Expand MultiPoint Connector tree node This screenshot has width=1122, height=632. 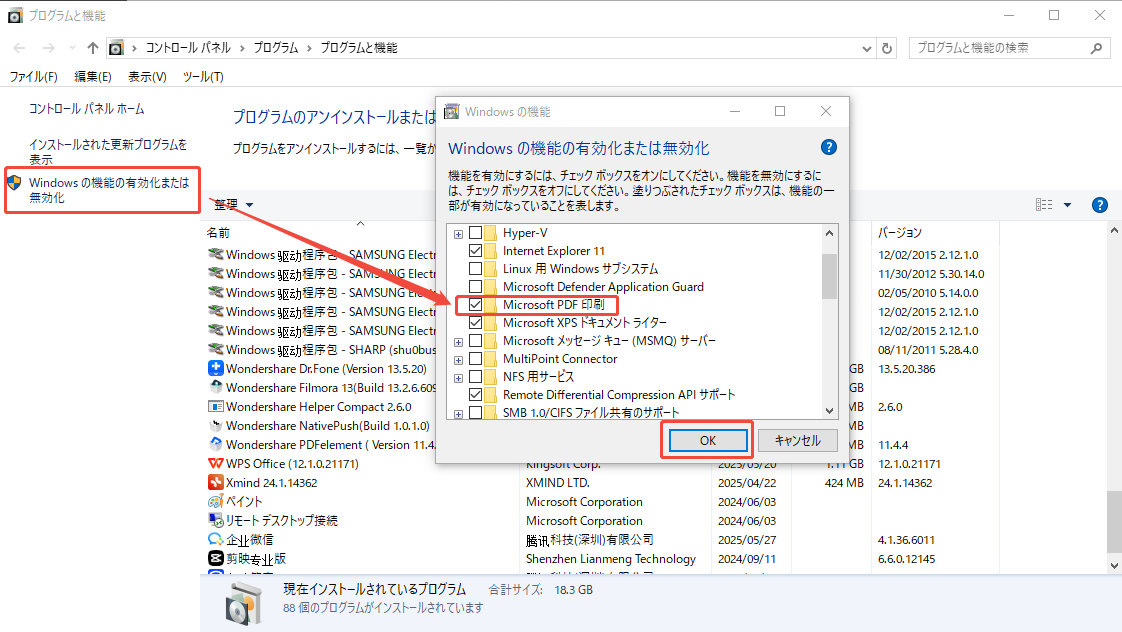[x=458, y=360]
